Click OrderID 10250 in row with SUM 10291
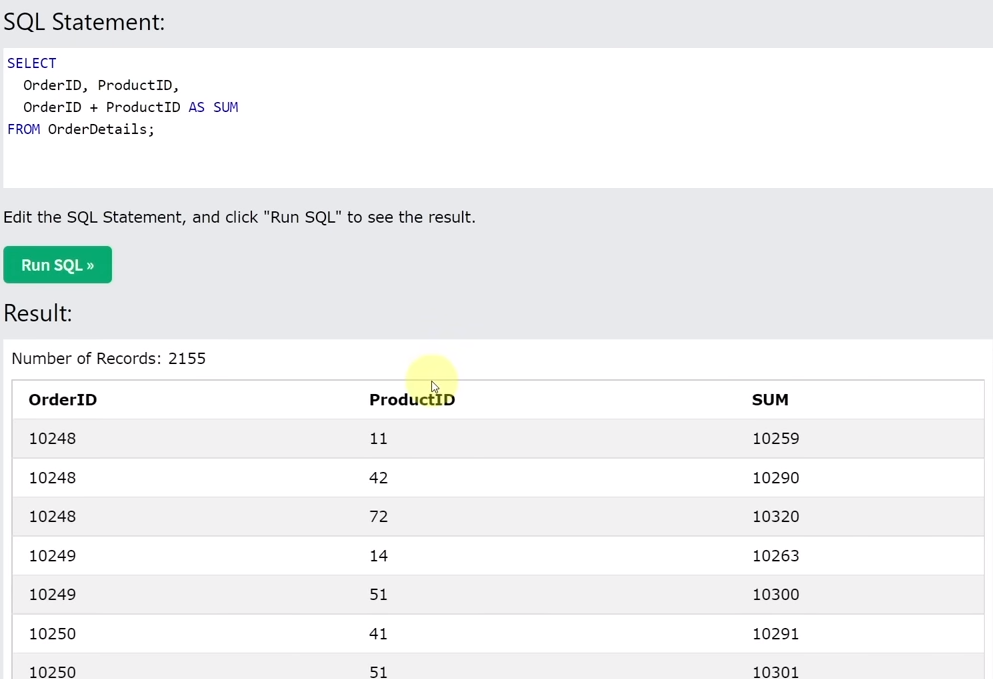 (x=52, y=633)
